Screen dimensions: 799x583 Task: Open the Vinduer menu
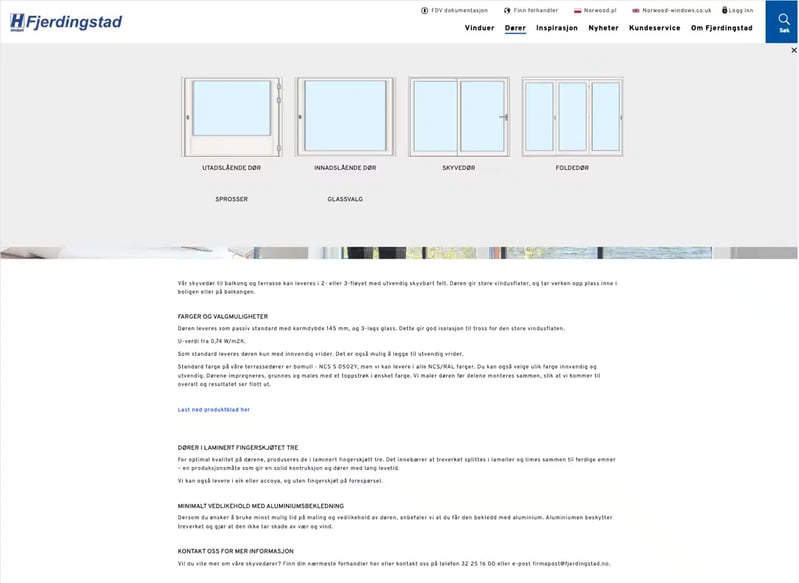tap(480, 28)
